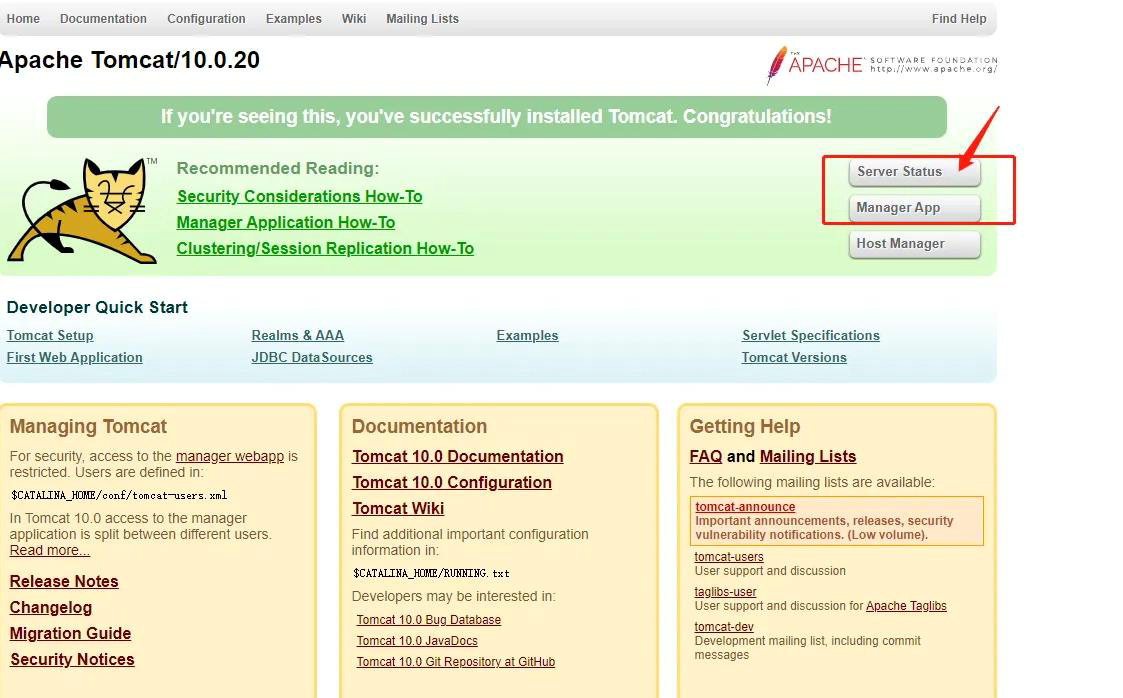Image resolution: width=1123 pixels, height=698 pixels.
Task: Click the $CATALINA_HOME/conf/tomcat-users.xml path text
Action: (x=119, y=495)
